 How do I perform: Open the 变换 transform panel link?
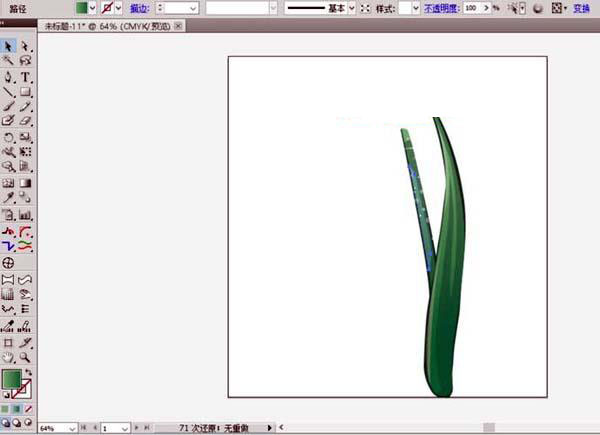point(582,8)
